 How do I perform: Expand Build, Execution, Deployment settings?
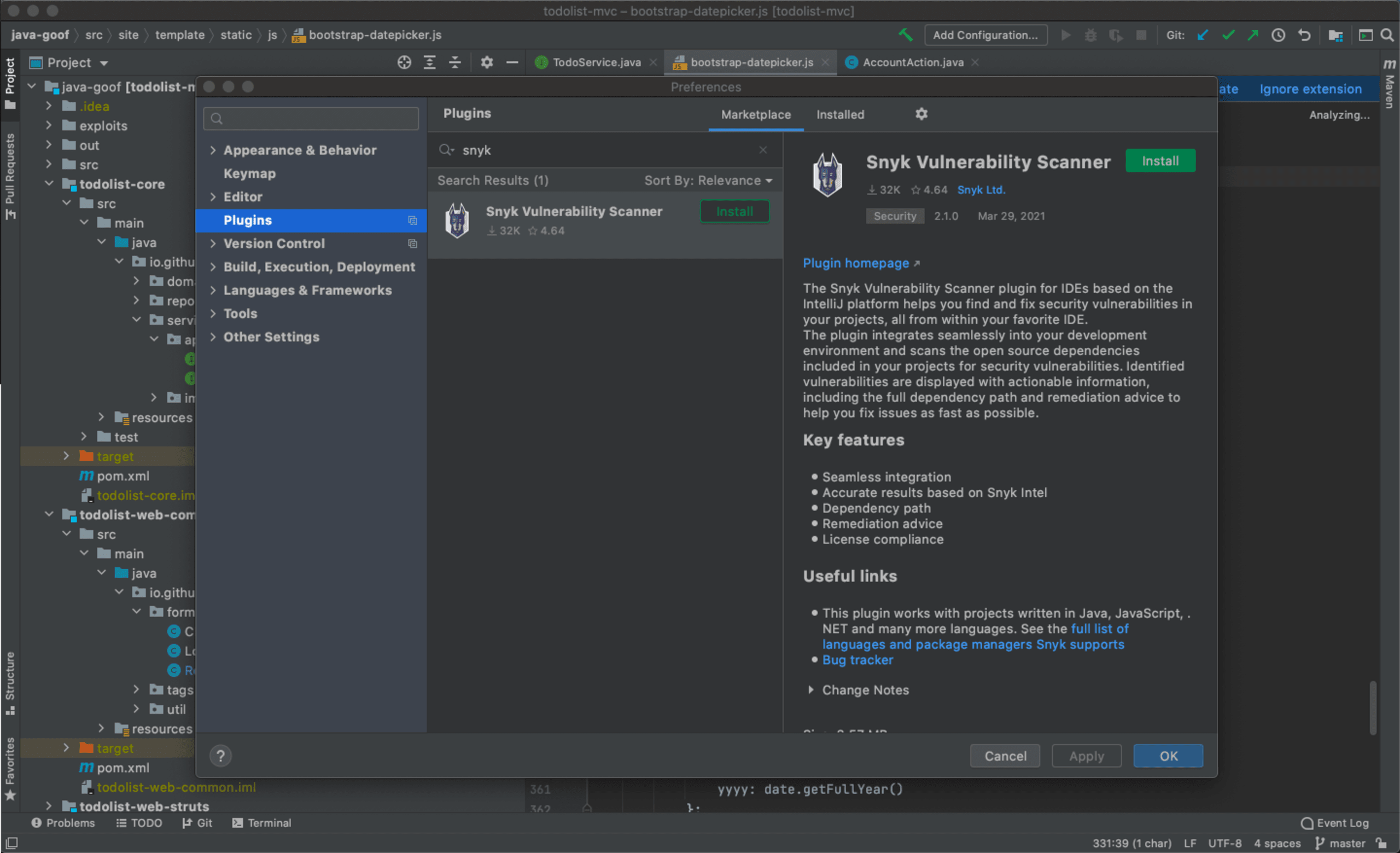[x=213, y=266]
